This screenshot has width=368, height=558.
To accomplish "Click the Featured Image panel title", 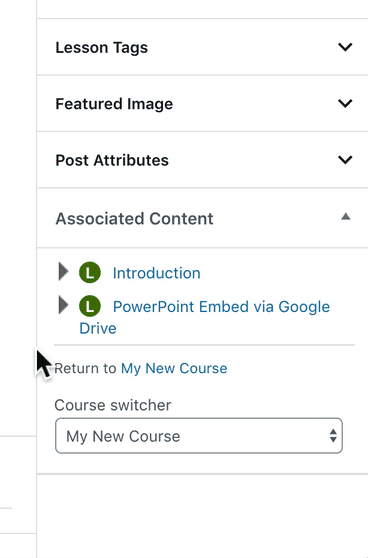I will click(x=114, y=104).
